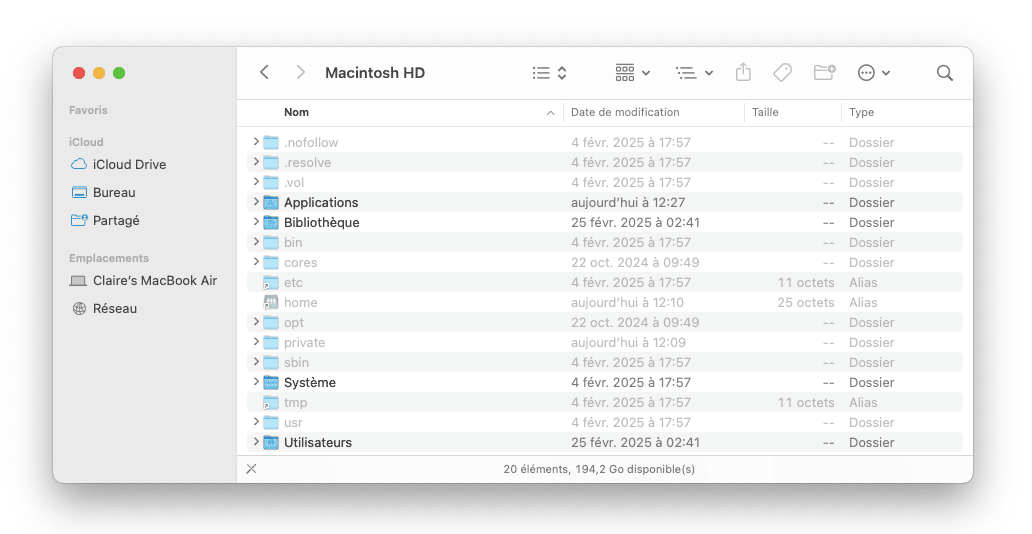
Task: Expand the private folder
Action: click(x=256, y=342)
